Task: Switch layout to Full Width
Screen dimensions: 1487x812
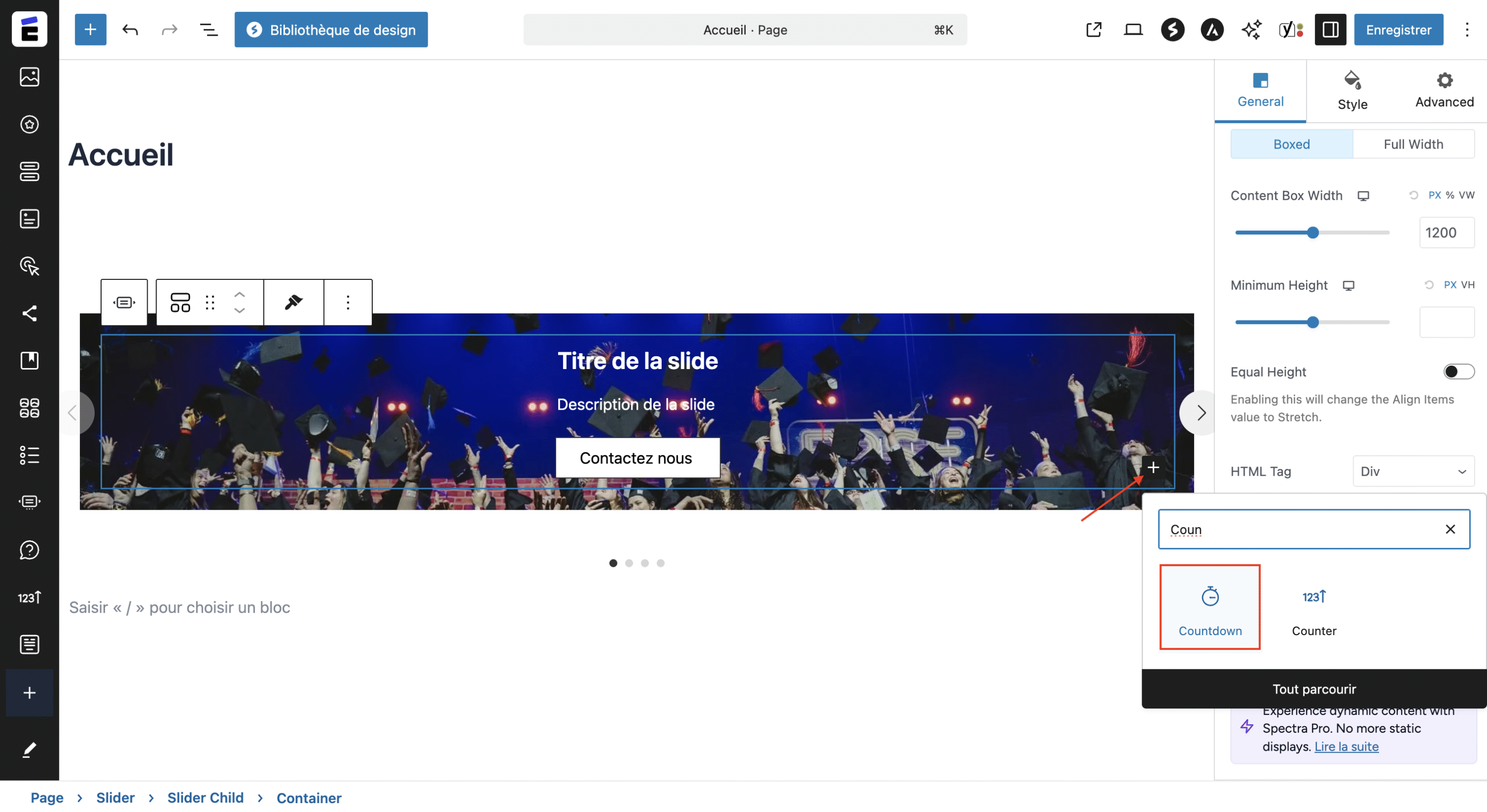Action: click(1414, 144)
